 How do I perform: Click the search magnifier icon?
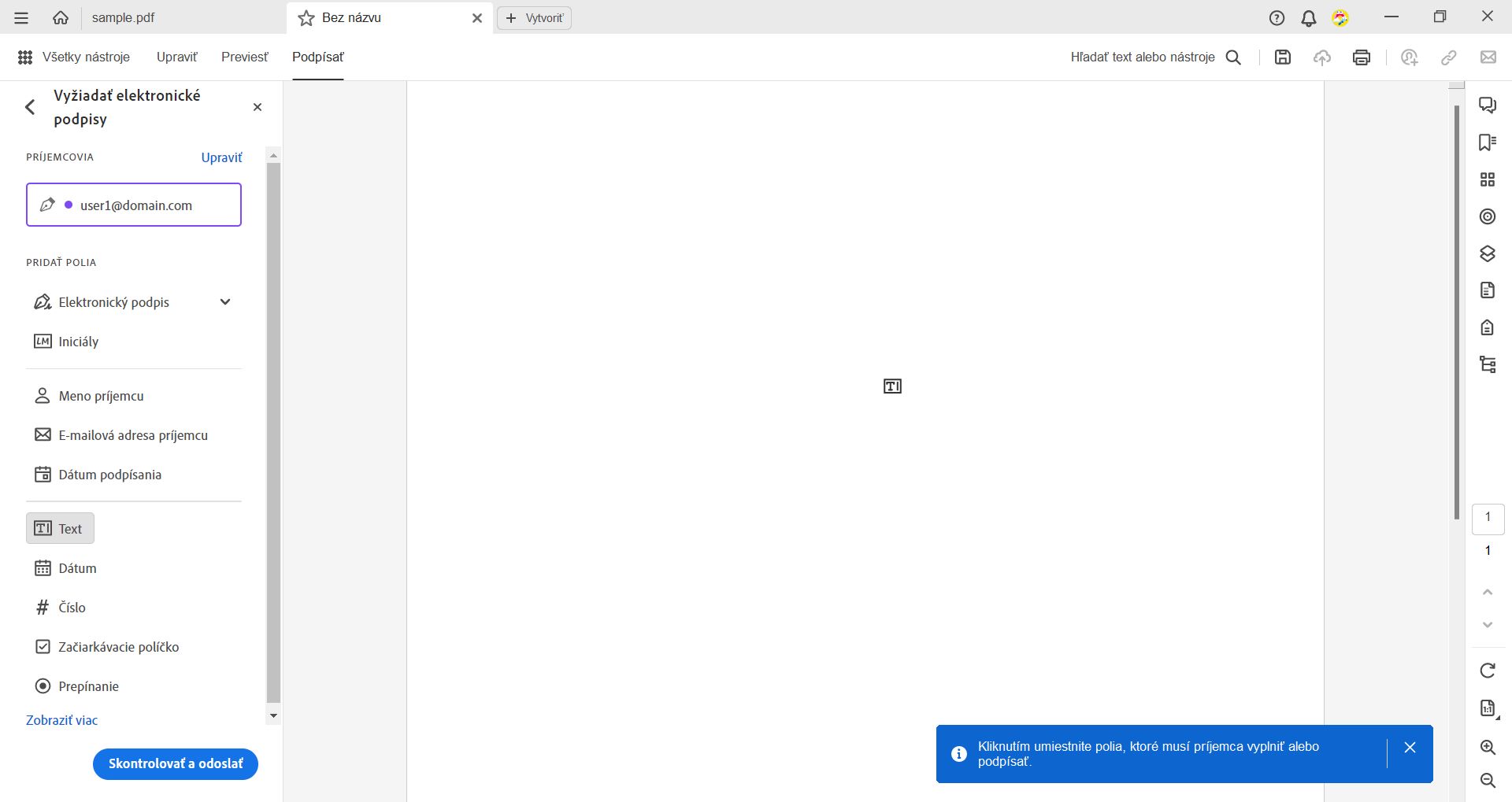(1234, 57)
